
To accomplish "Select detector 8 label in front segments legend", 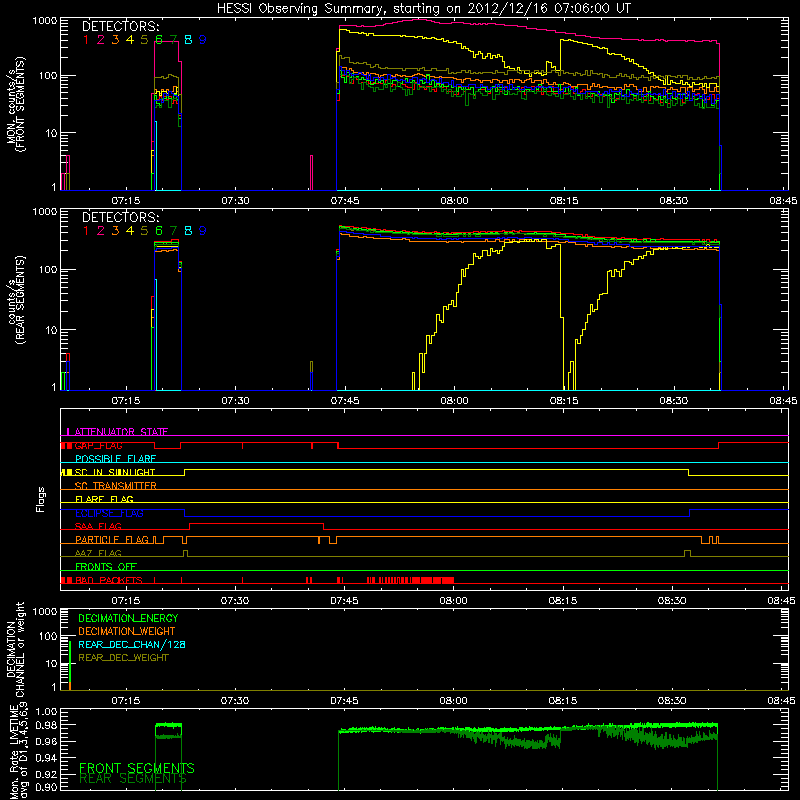I will click(x=188, y=40).
